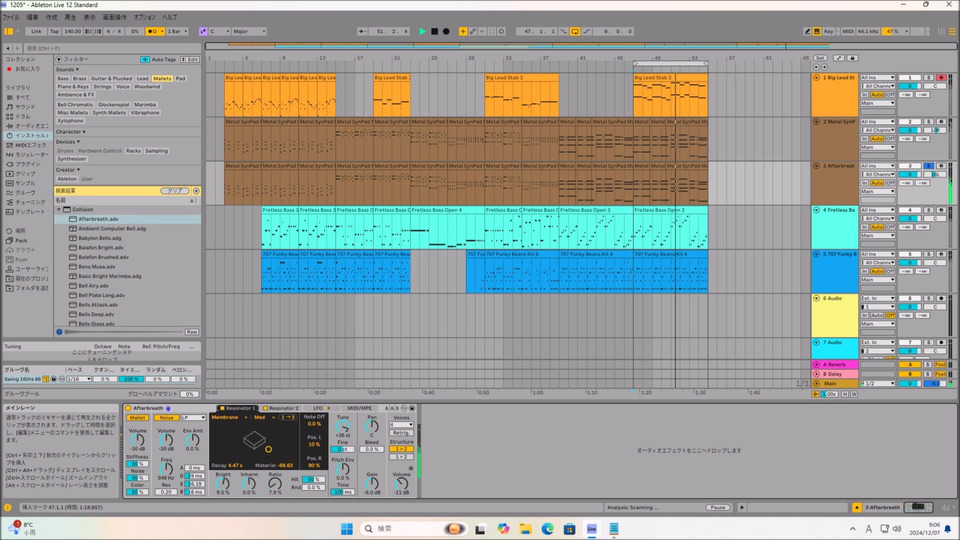Start playback with the green Play button
The image size is (960, 540).
422,31
